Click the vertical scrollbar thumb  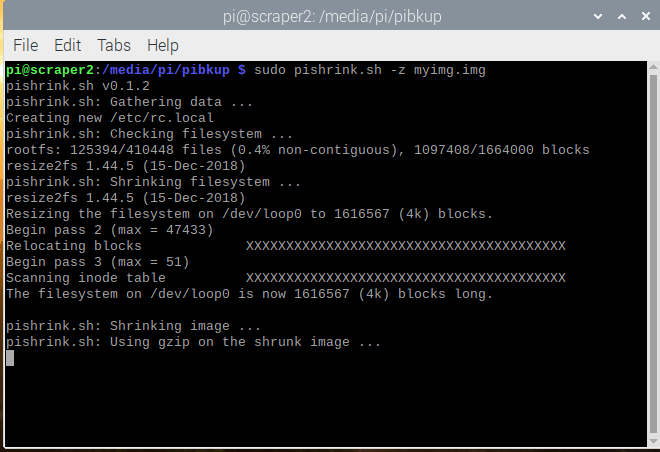click(x=654, y=254)
